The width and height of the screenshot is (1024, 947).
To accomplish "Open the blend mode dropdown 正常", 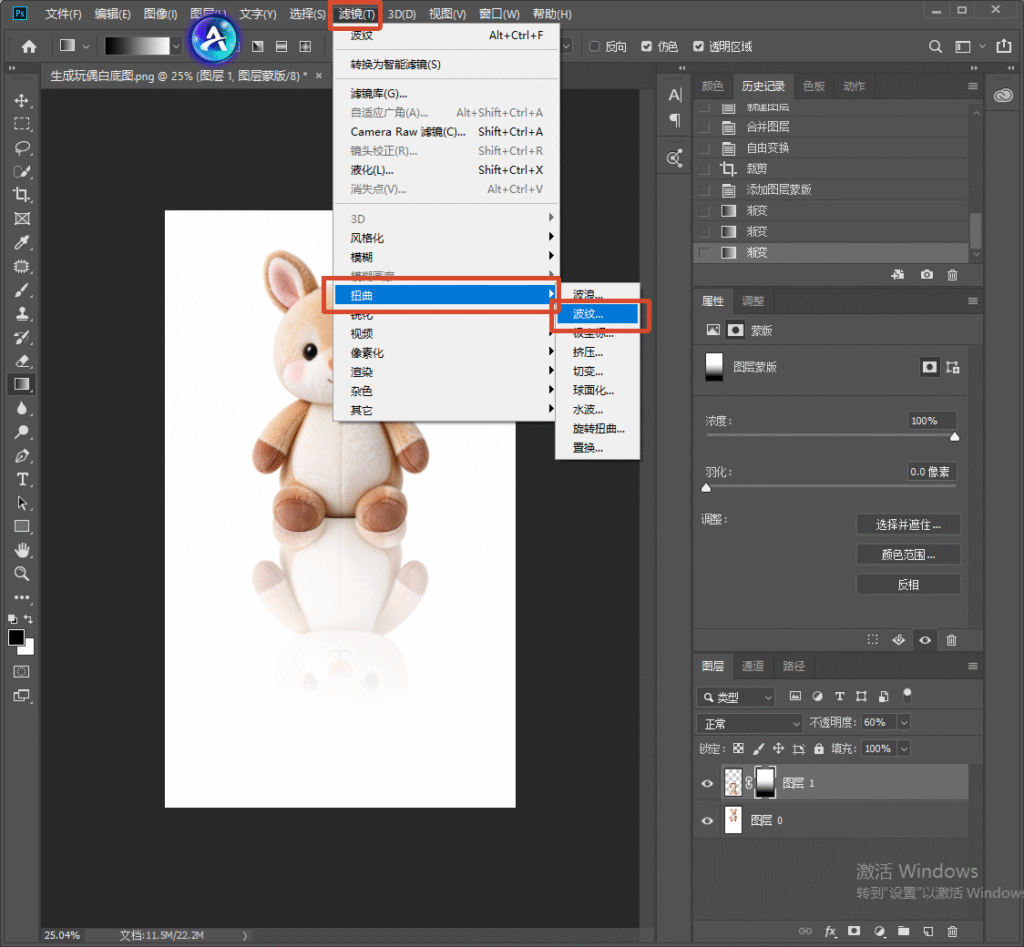I will (x=750, y=723).
